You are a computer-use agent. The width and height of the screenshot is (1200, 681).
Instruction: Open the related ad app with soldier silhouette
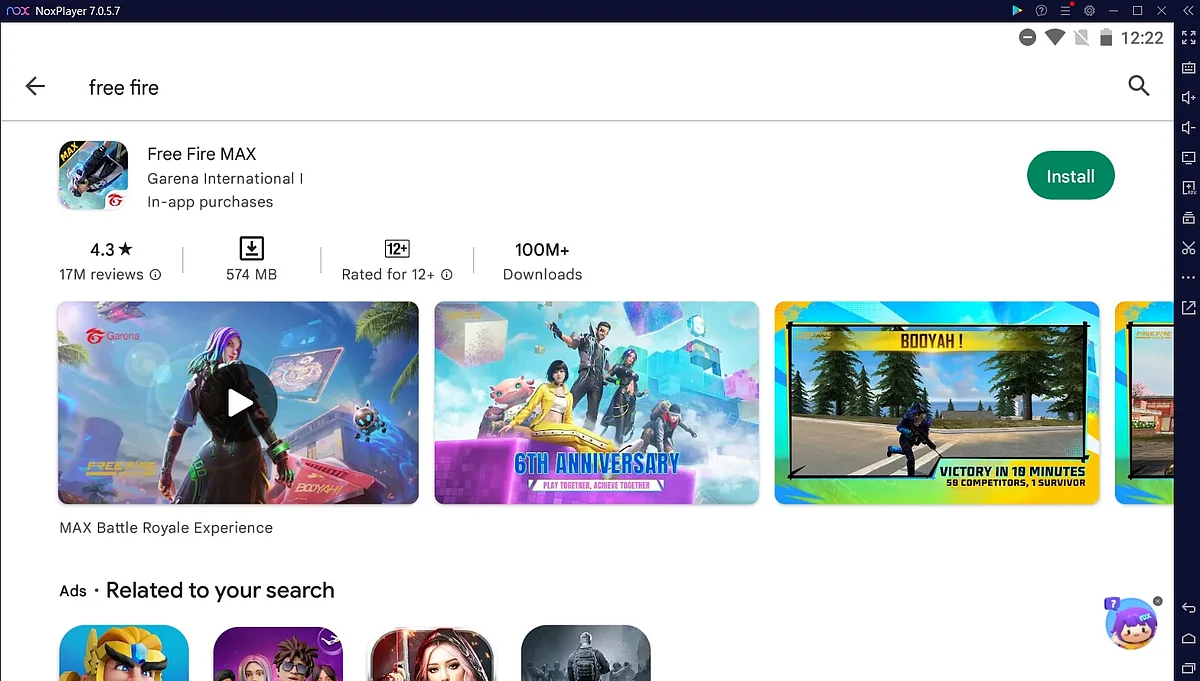pos(586,653)
